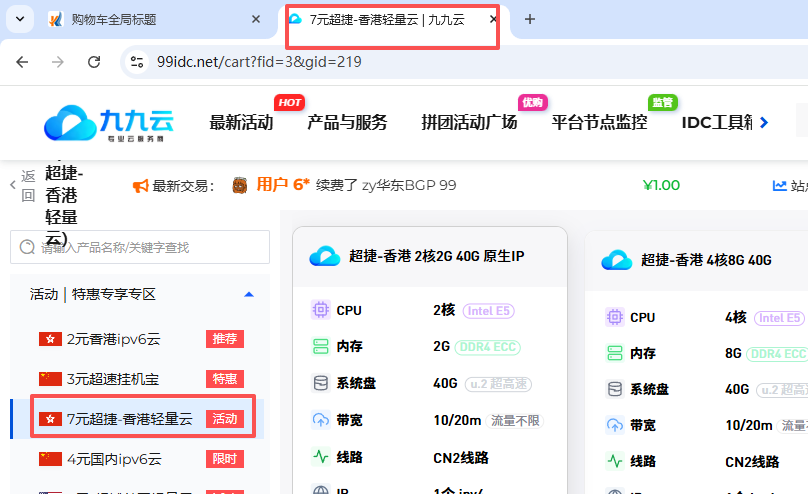The image size is (808, 494).
Task: Open 最新活动 menu
Action: coord(241,123)
